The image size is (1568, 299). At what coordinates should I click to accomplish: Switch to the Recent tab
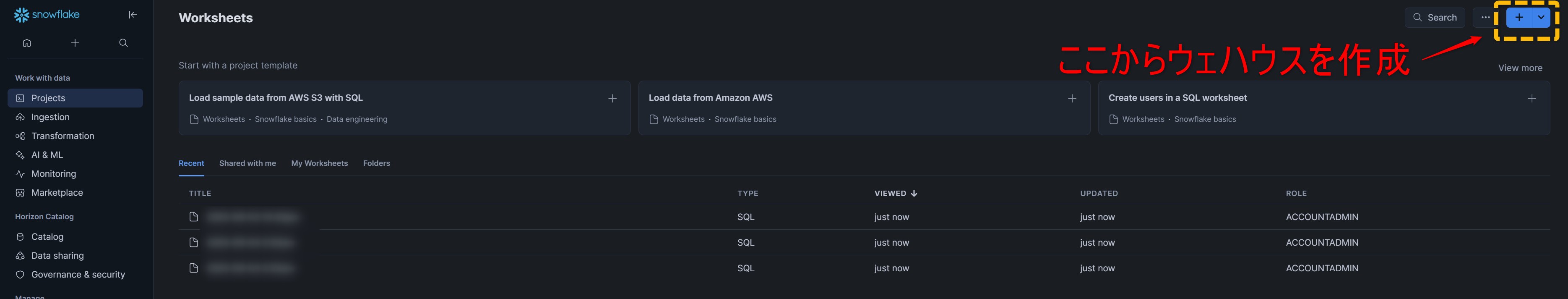[191, 163]
